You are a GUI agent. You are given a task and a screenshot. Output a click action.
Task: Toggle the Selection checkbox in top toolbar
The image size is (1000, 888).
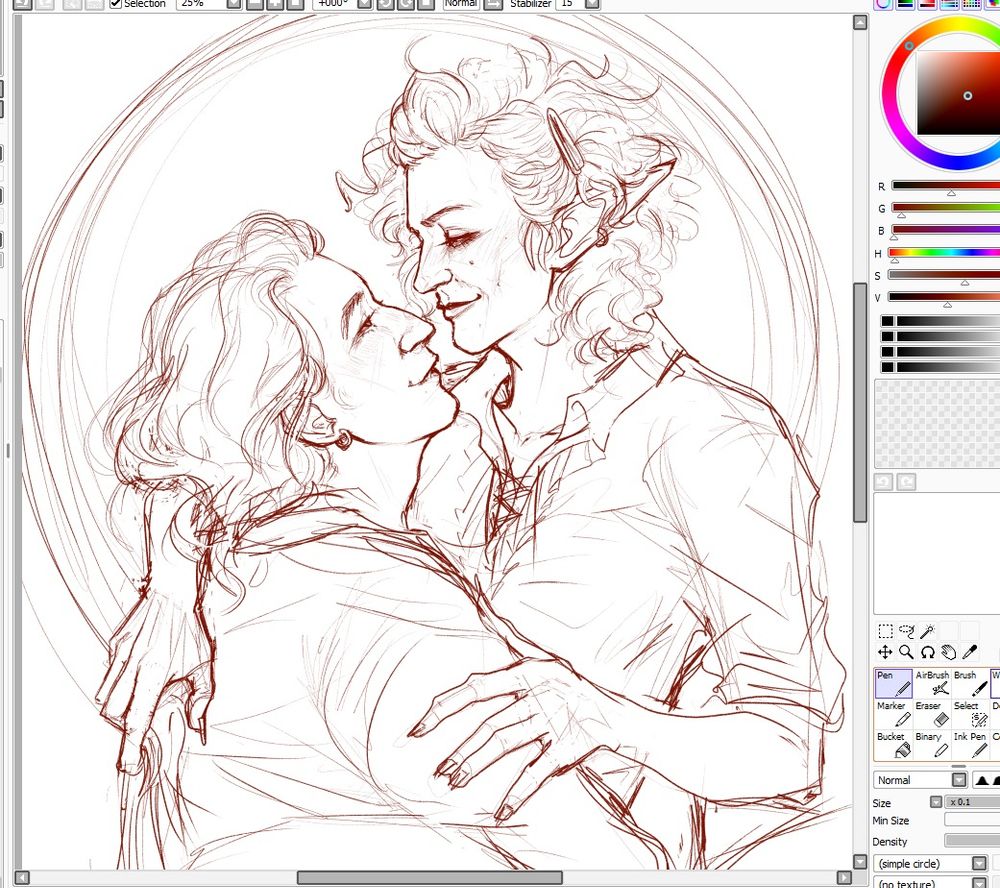tap(116, 3)
